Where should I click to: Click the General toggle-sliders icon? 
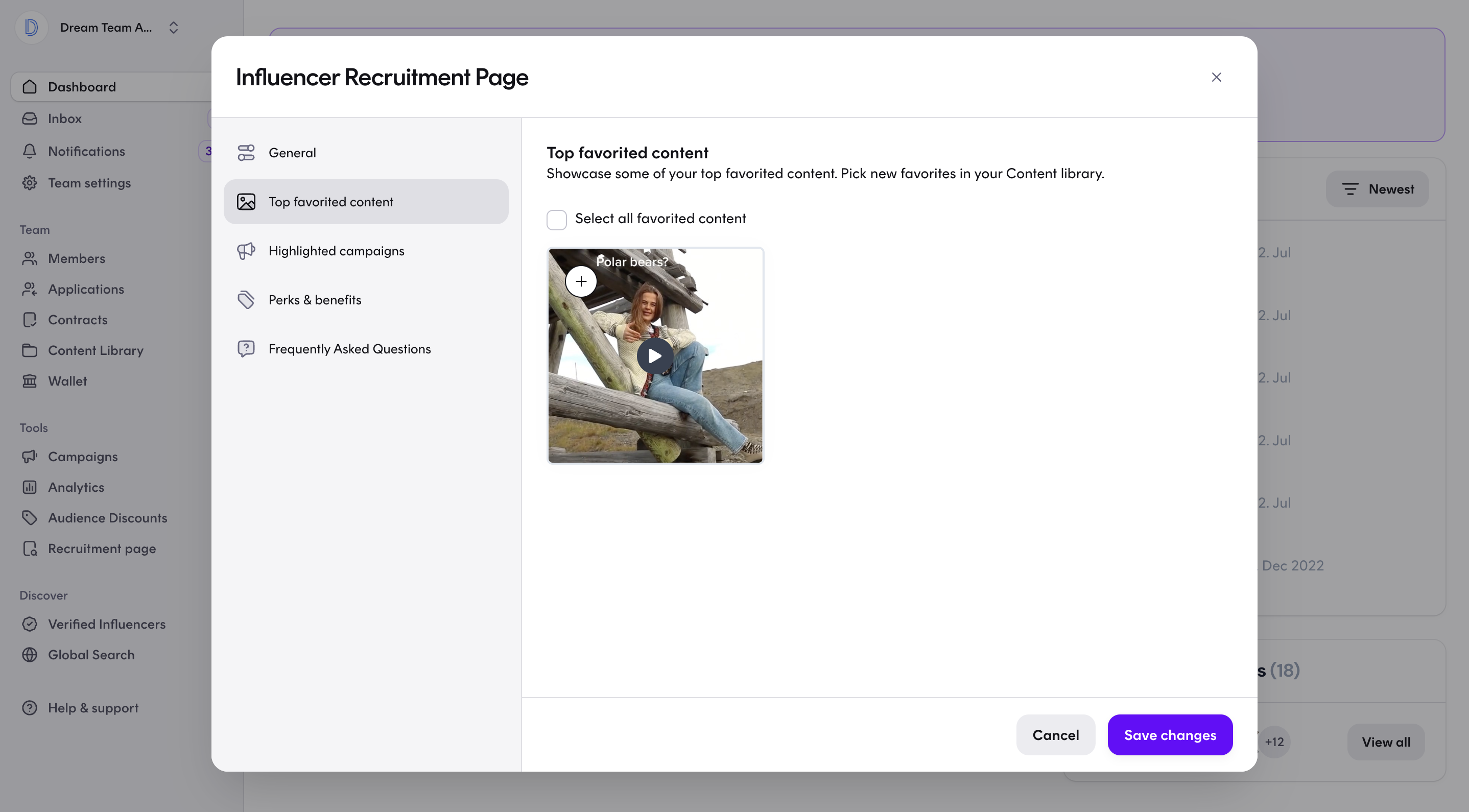pyautogui.click(x=246, y=153)
